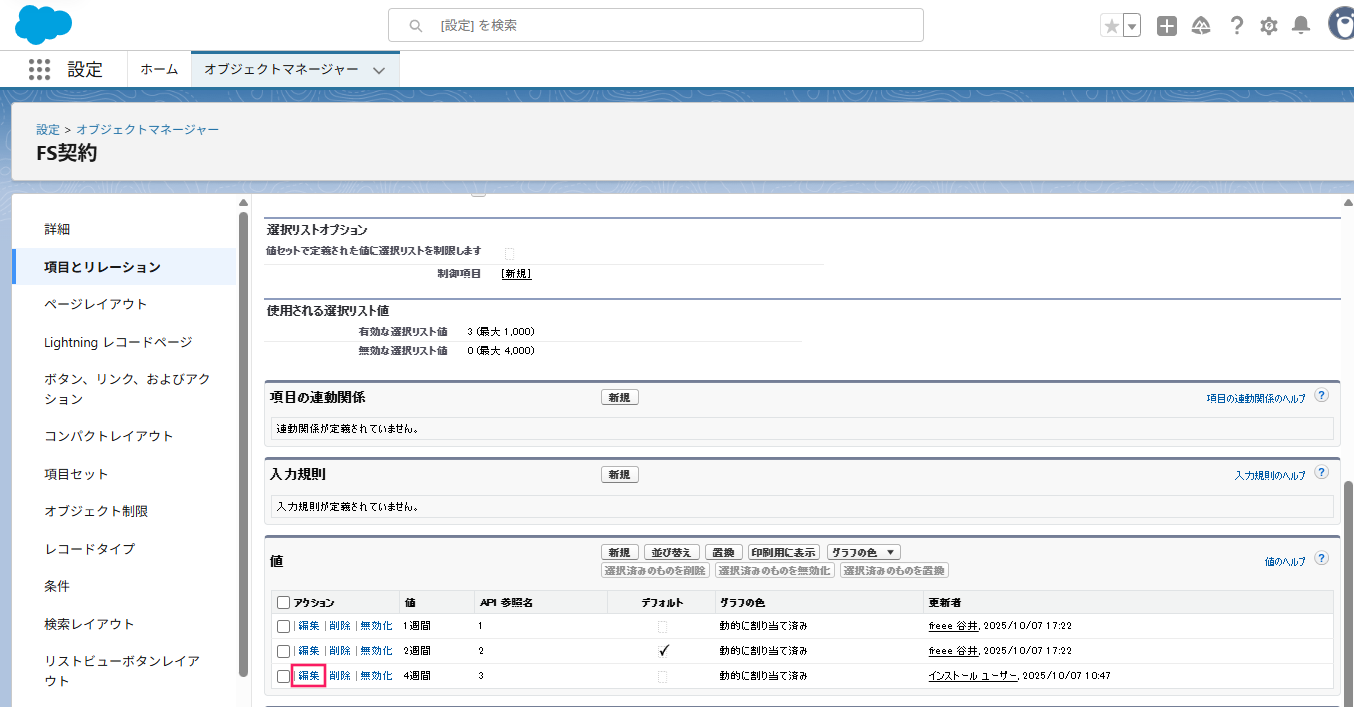The image size is (1354, 707).
Task: Open the user profile avatar
Action: tap(1341, 25)
